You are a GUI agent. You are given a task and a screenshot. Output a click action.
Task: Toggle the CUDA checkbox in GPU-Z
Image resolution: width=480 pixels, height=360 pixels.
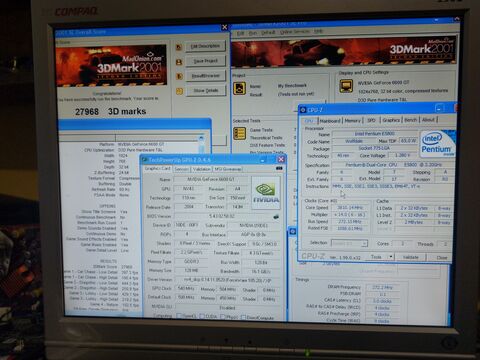[202, 316]
